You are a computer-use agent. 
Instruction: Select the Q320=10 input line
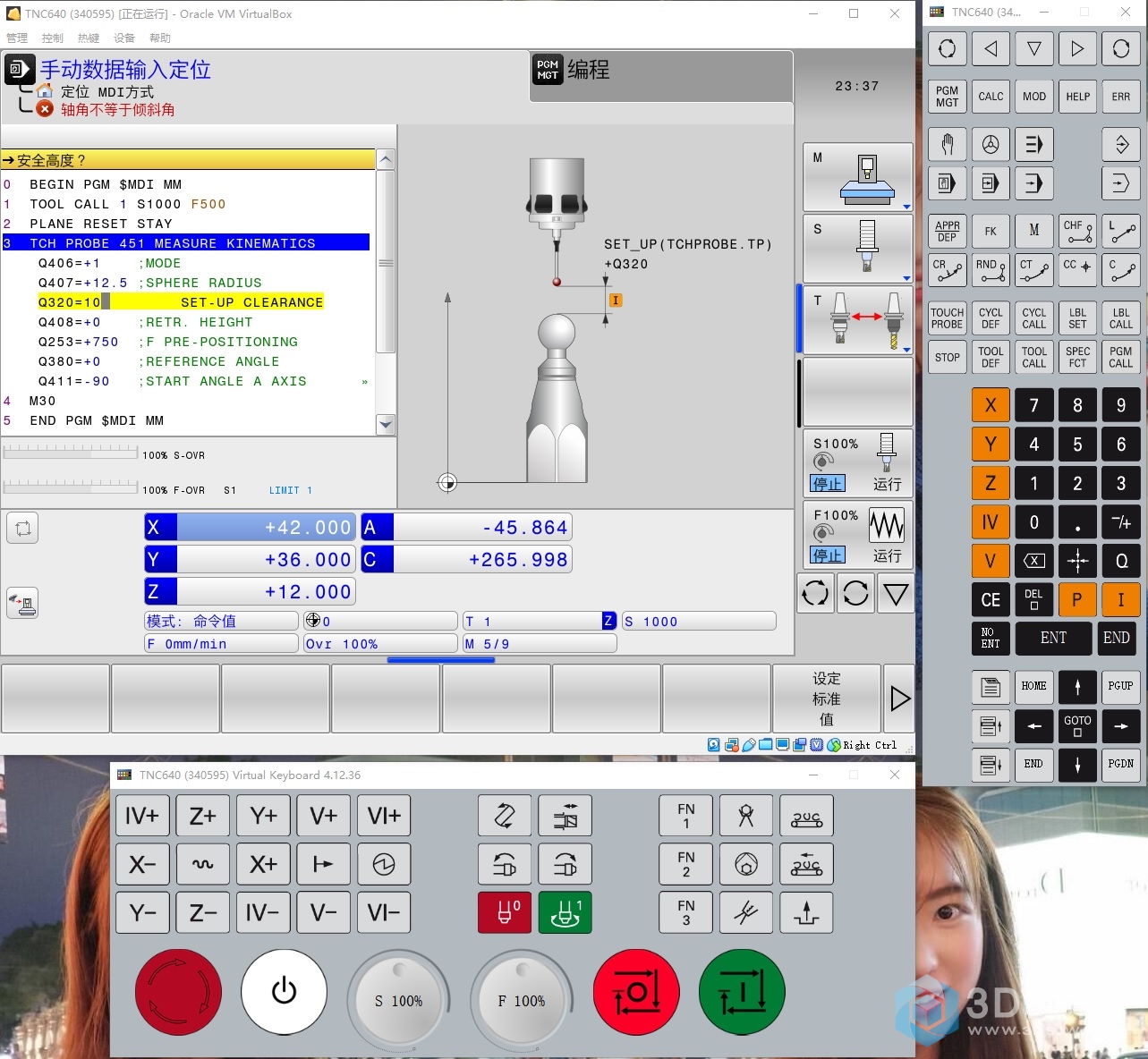pos(181,302)
